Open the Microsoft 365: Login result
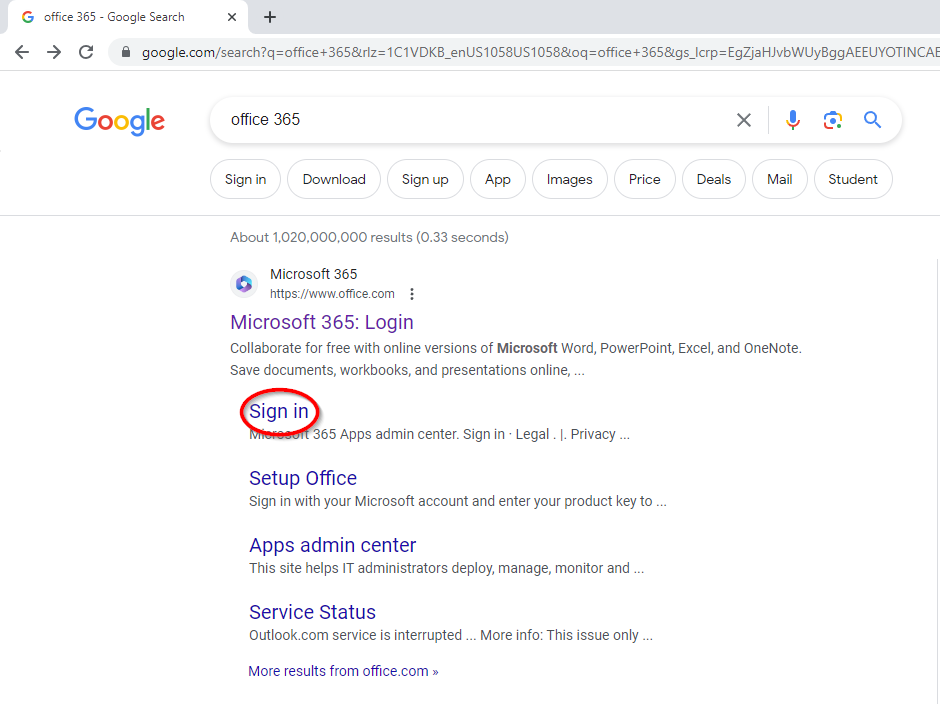940x704 pixels. (322, 322)
